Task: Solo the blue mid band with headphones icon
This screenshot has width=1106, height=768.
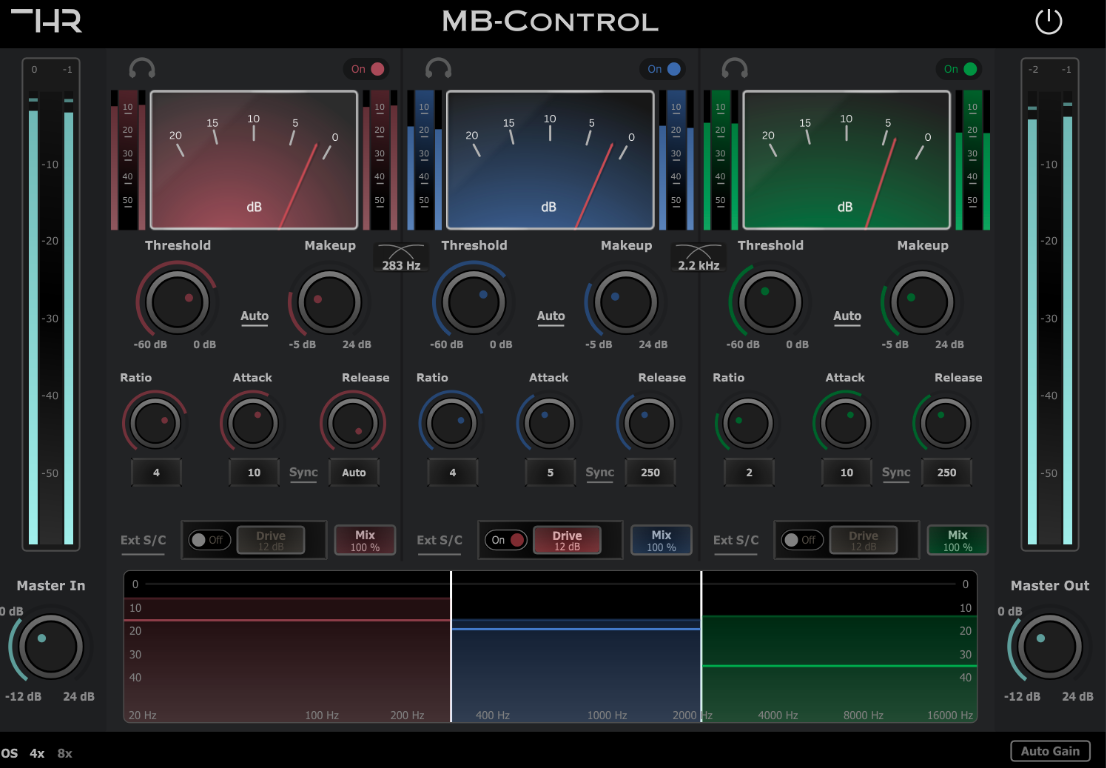Action: (x=438, y=68)
